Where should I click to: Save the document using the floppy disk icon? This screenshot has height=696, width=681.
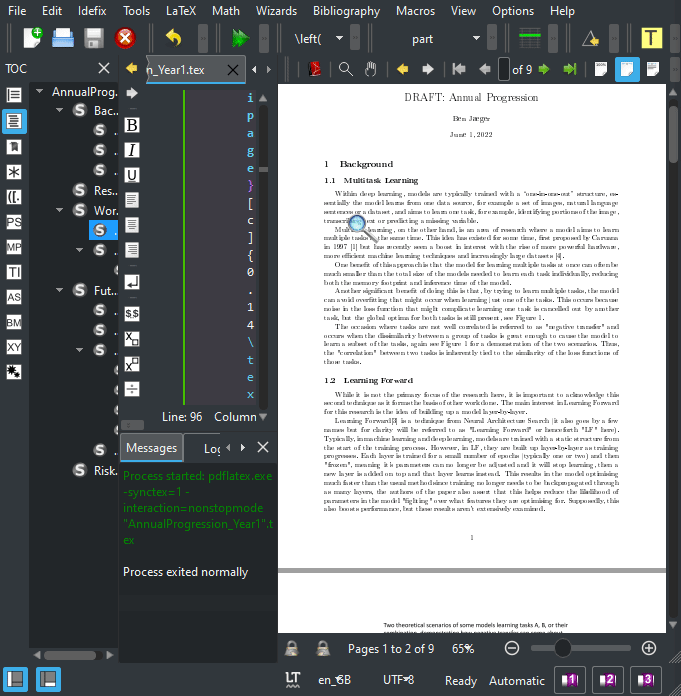pos(94,38)
